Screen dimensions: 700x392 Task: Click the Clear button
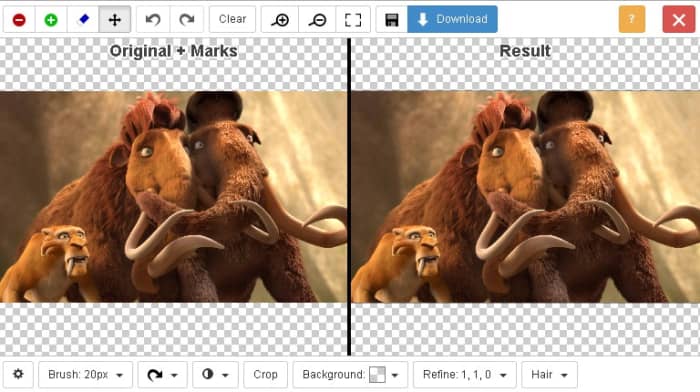click(x=232, y=20)
